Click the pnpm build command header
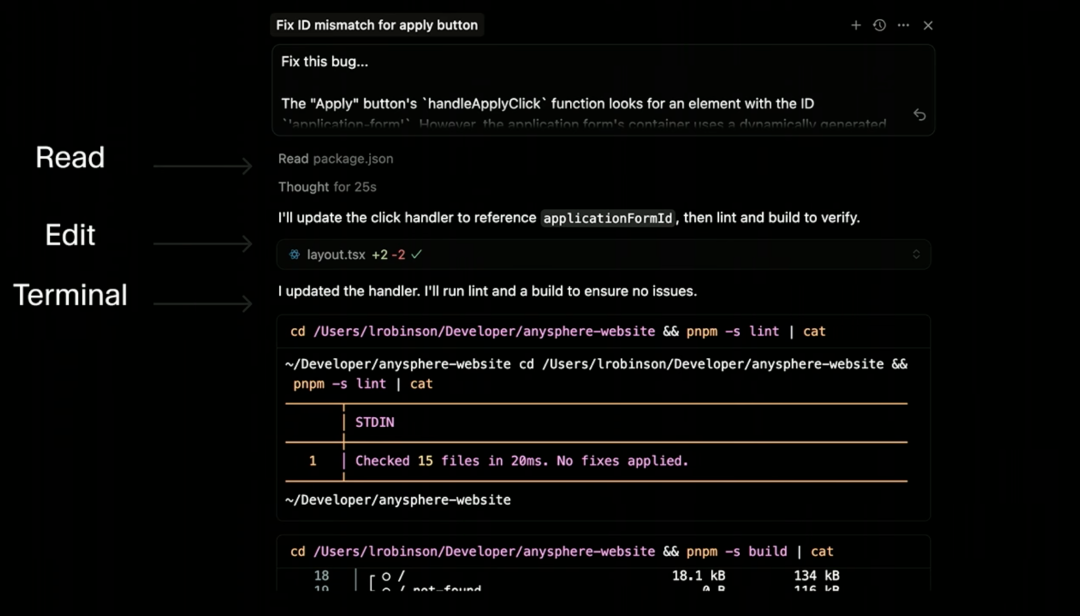This screenshot has width=1080, height=616. [561, 552]
